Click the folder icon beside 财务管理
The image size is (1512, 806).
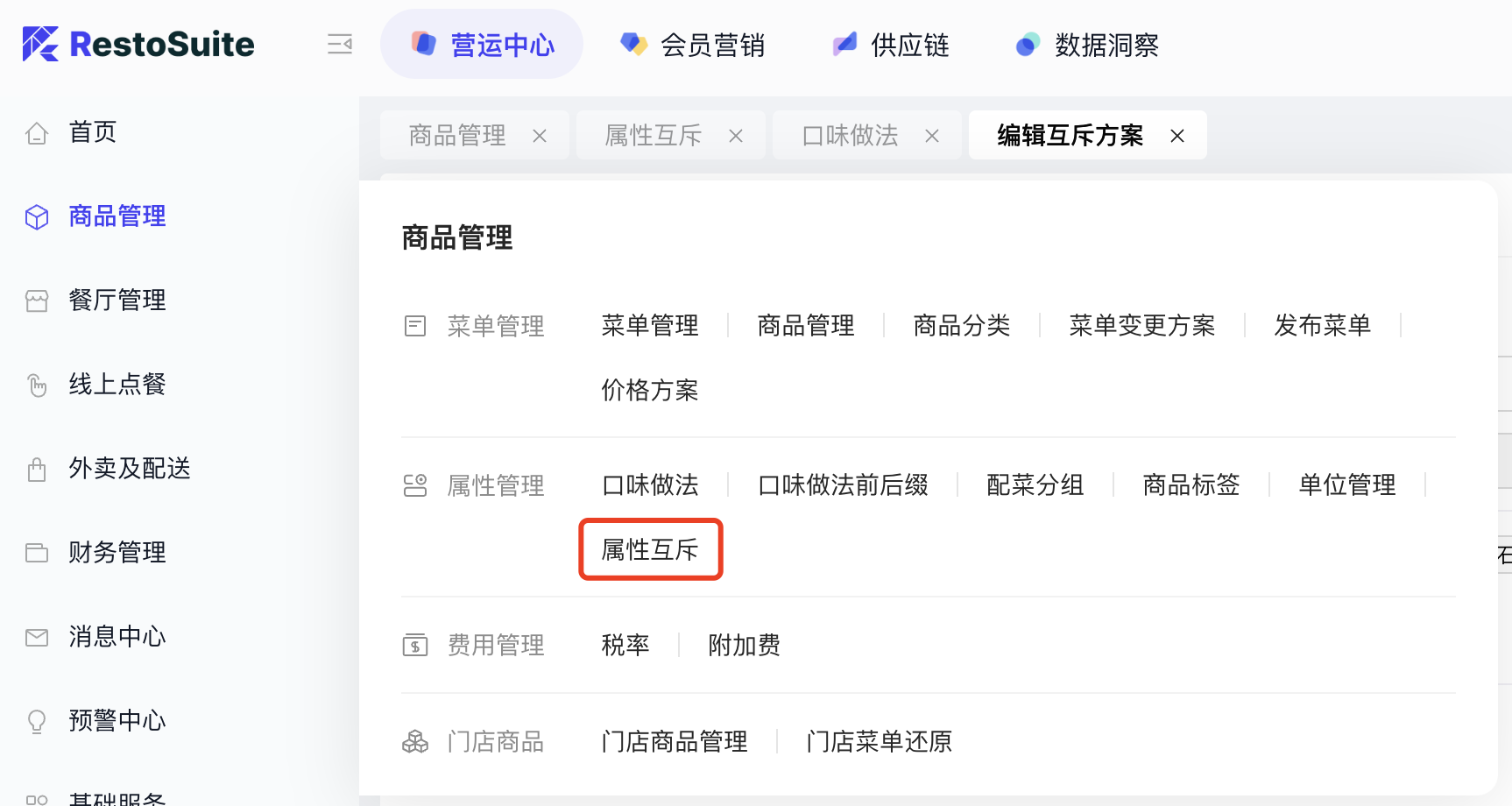pos(37,553)
